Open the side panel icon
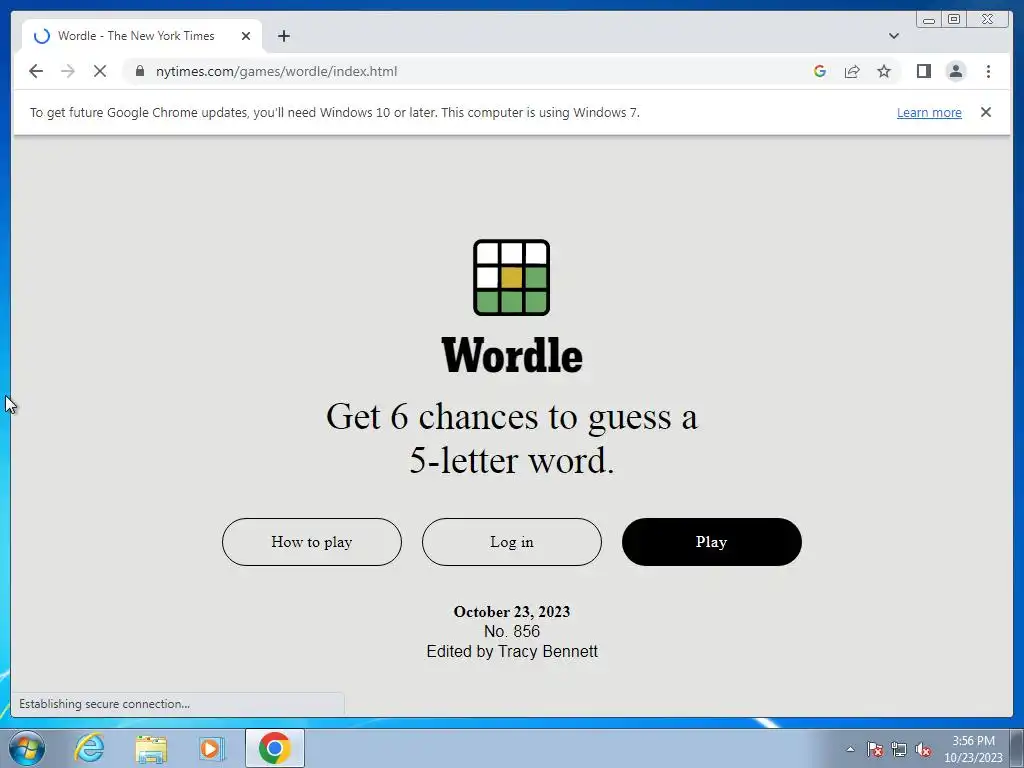 coord(923,71)
